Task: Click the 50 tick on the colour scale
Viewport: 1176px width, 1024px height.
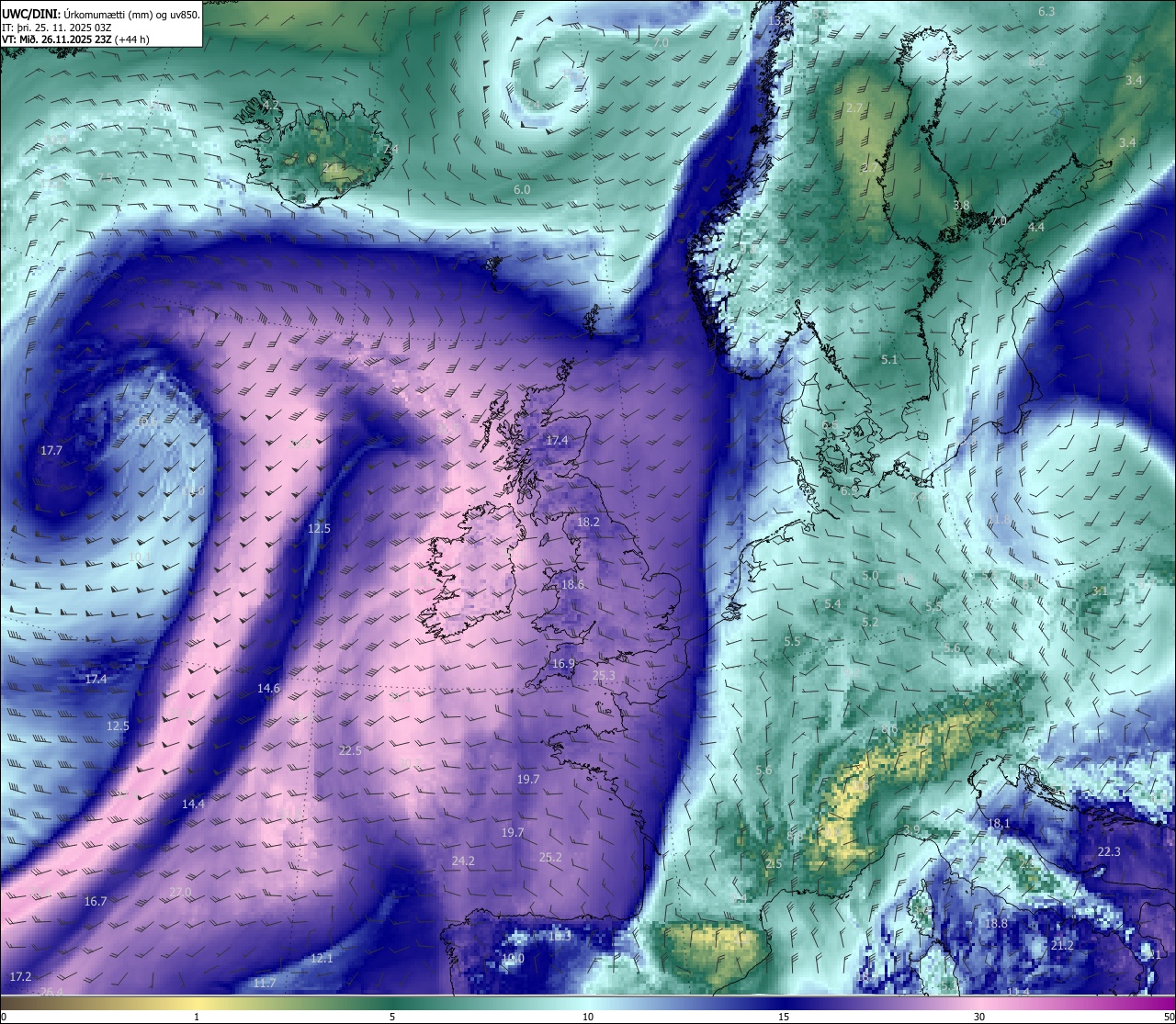Action: pos(1169,1017)
